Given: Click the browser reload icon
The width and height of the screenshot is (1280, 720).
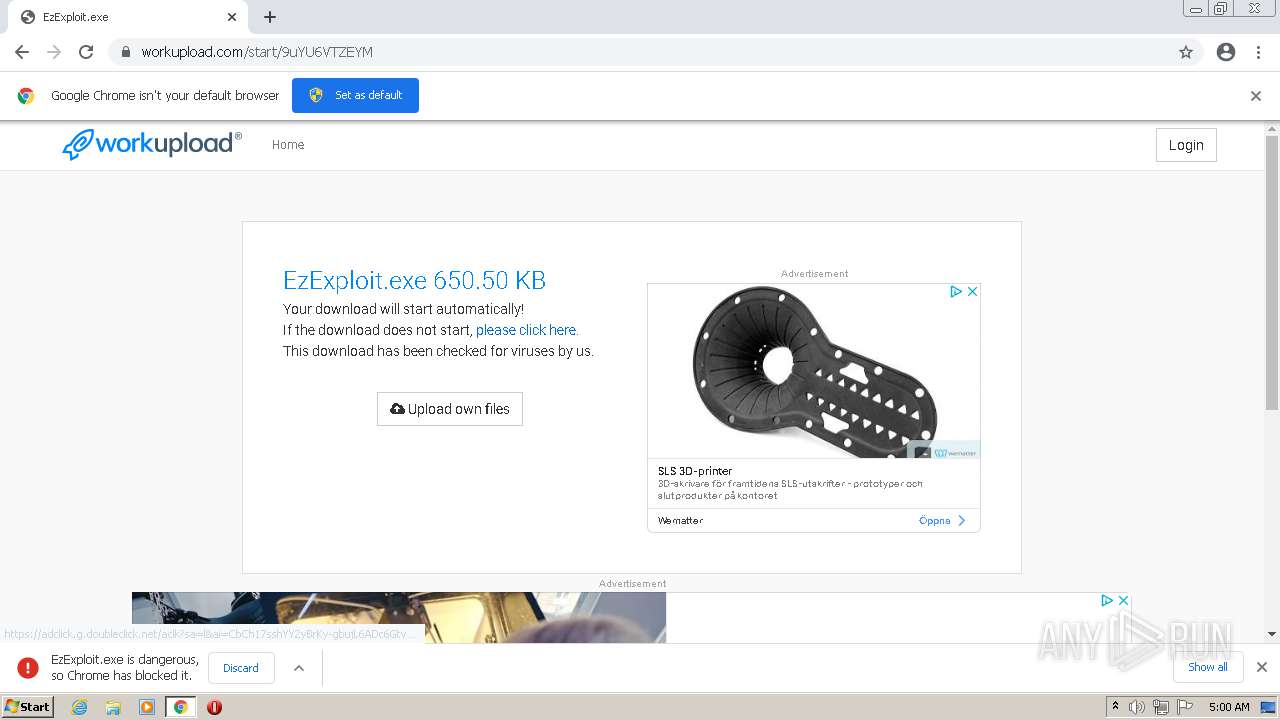Looking at the screenshot, I should [x=86, y=52].
